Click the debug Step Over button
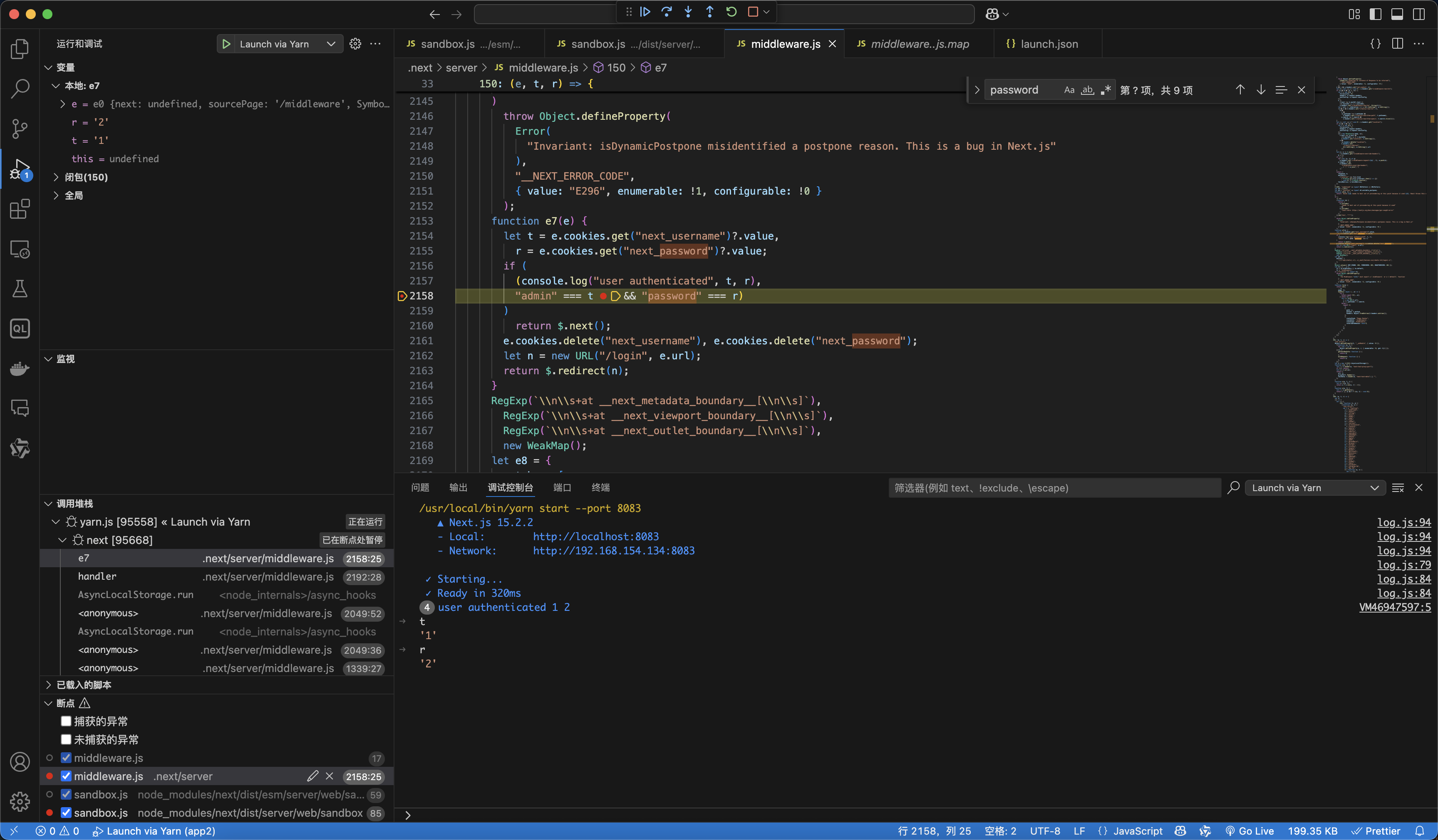 667,12
